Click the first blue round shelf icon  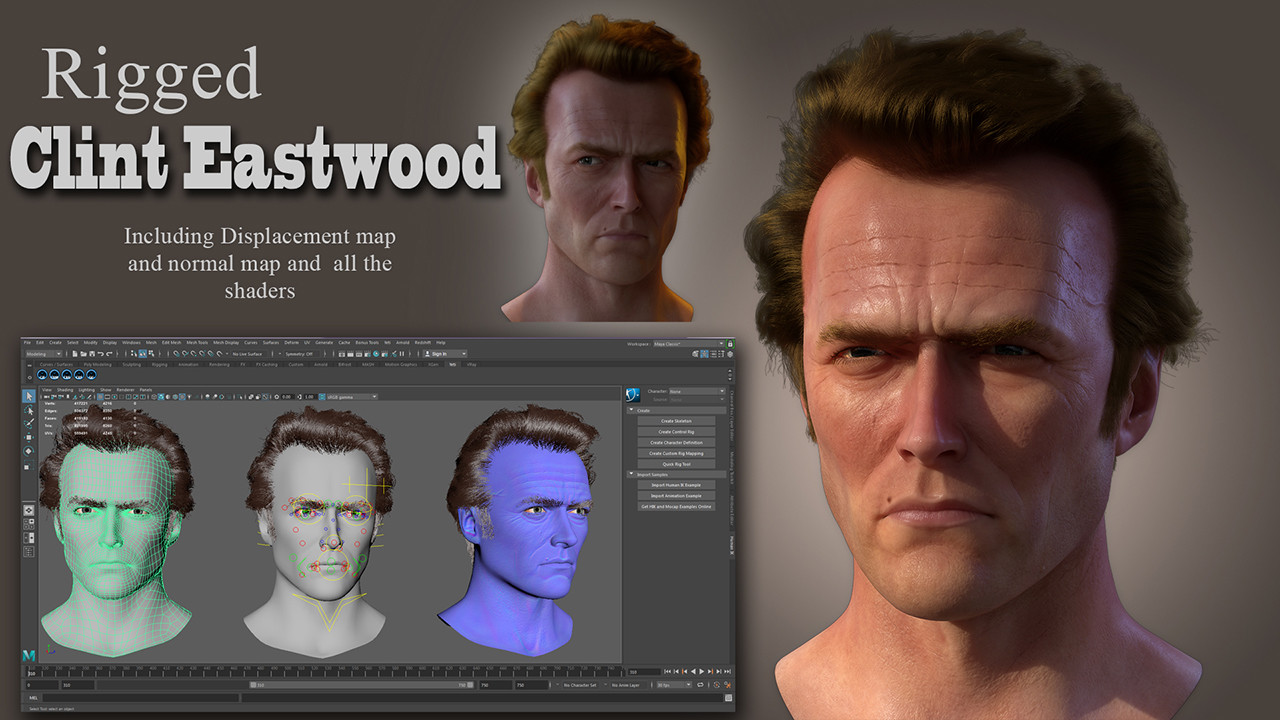click(x=43, y=375)
